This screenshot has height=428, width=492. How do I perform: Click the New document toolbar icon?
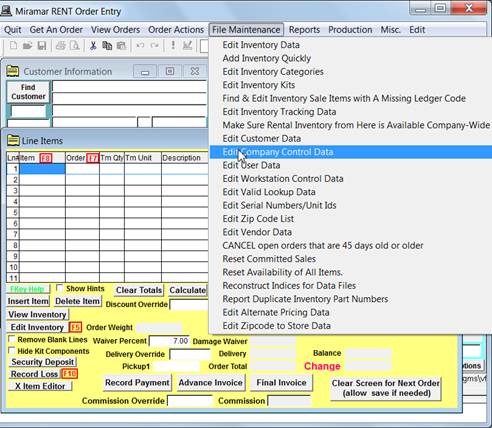coord(13,45)
